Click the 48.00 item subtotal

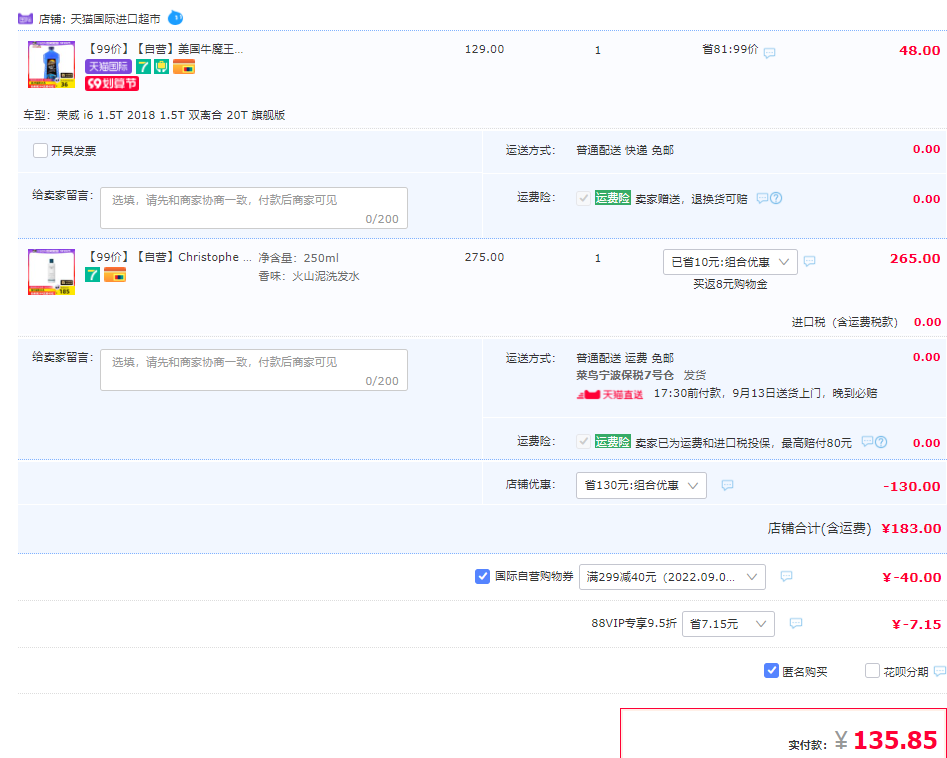click(x=919, y=50)
